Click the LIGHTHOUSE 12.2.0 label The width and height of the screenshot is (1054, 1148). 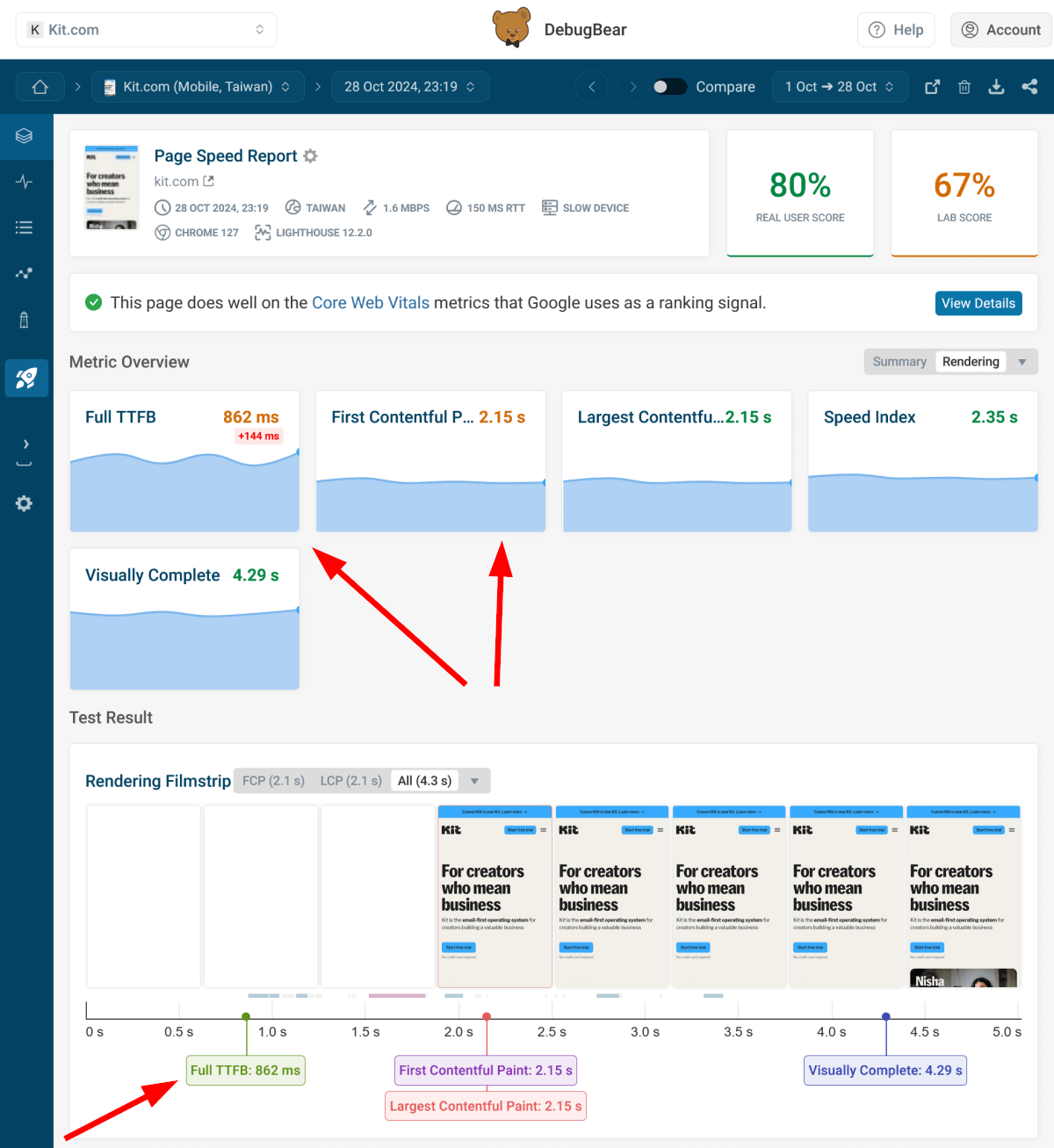pyautogui.click(x=314, y=233)
